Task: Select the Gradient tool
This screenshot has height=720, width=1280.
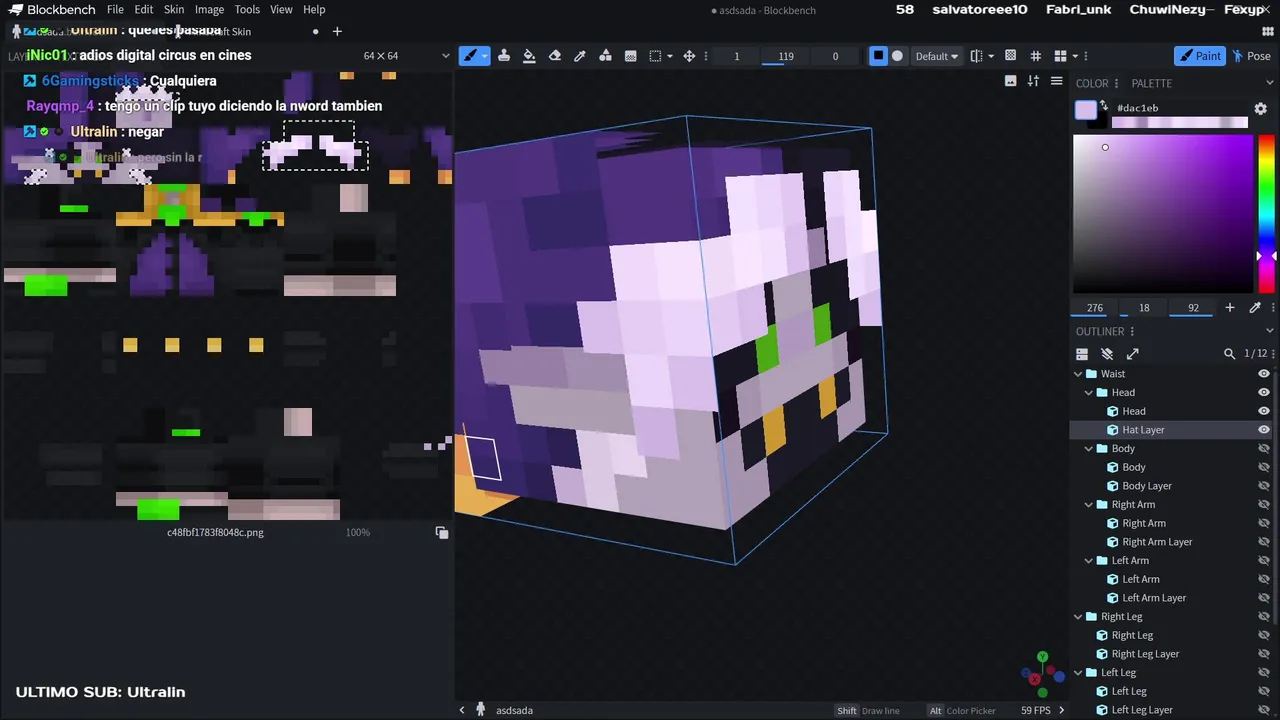Action: coord(631,56)
